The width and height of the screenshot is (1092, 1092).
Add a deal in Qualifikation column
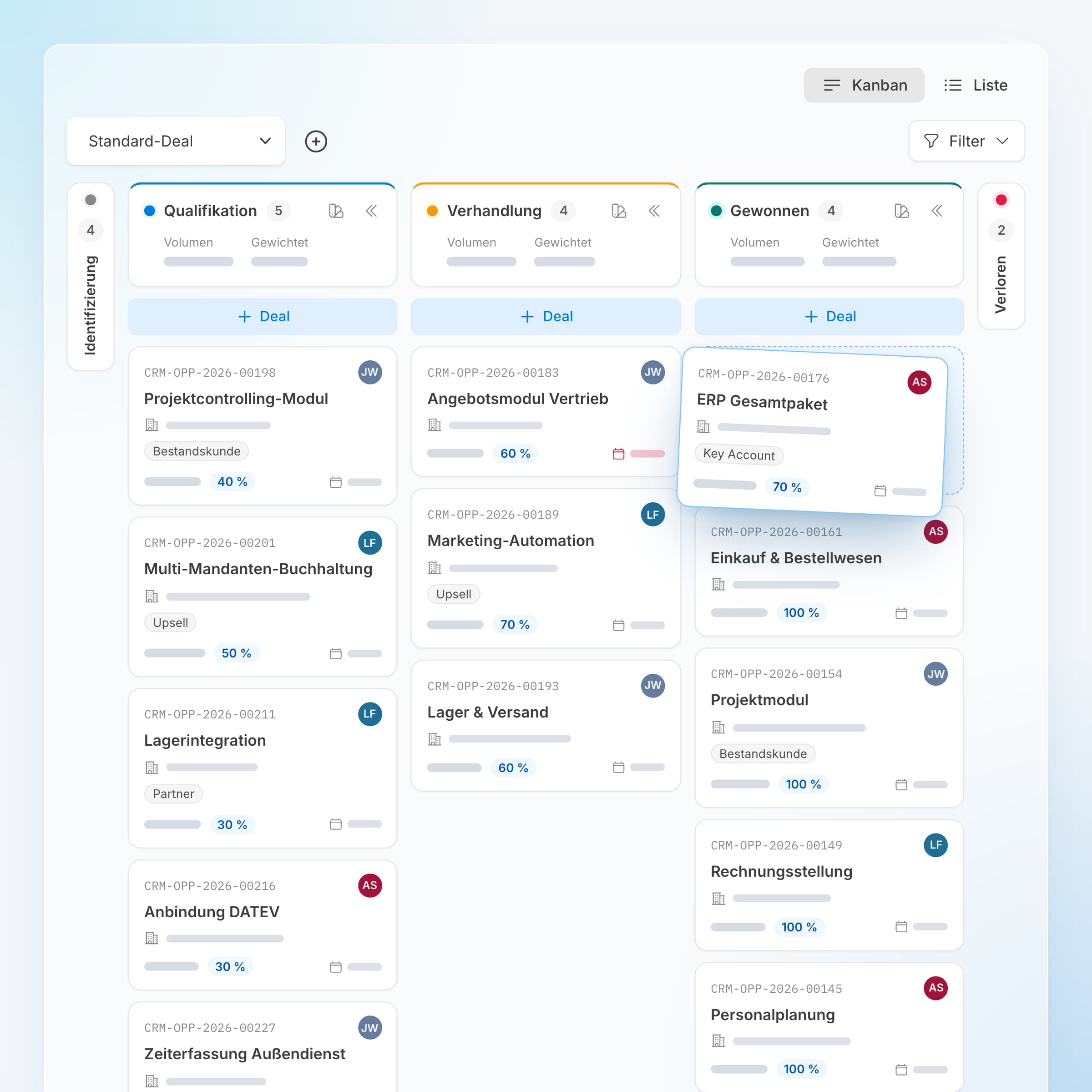[263, 317]
